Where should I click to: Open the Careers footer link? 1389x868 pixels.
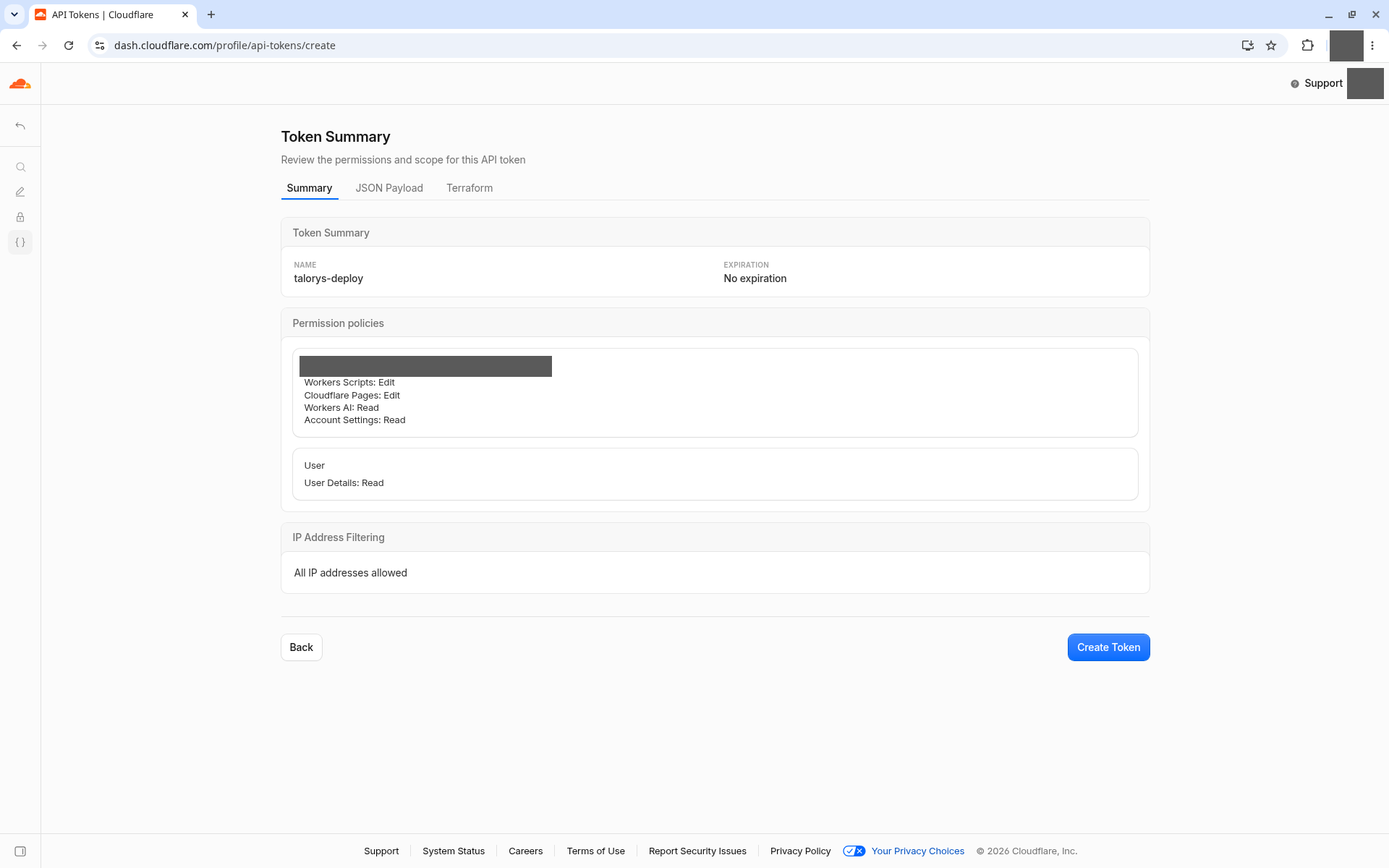click(x=526, y=851)
